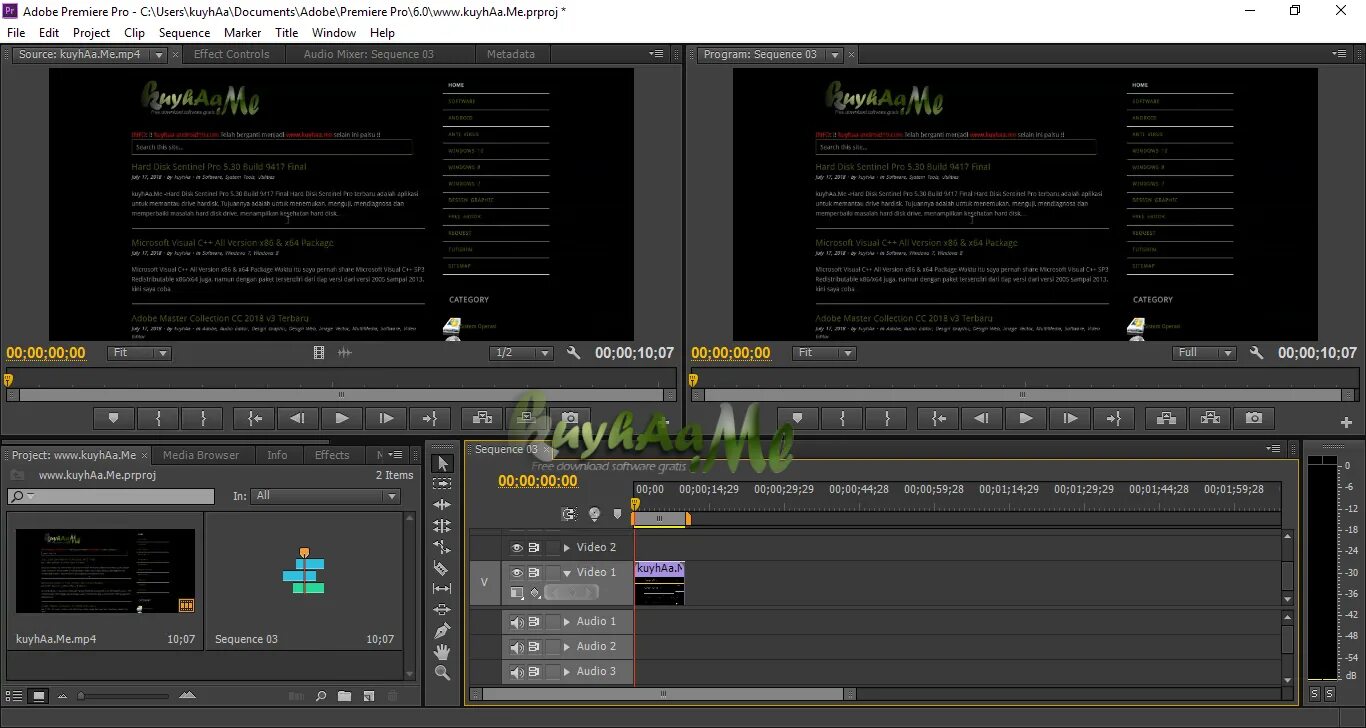Image resolution: width=1366 pixels, height=728 pixels.
Task: Select the Track Select tool
Action: point(442,484)
